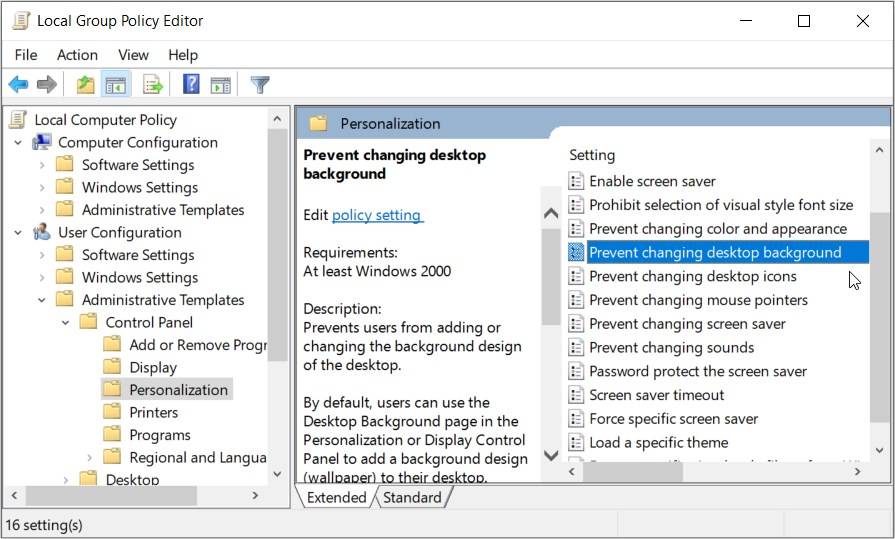Select the Display folder in the tree
The image size is (895, 539).
[x=152, y=368]
